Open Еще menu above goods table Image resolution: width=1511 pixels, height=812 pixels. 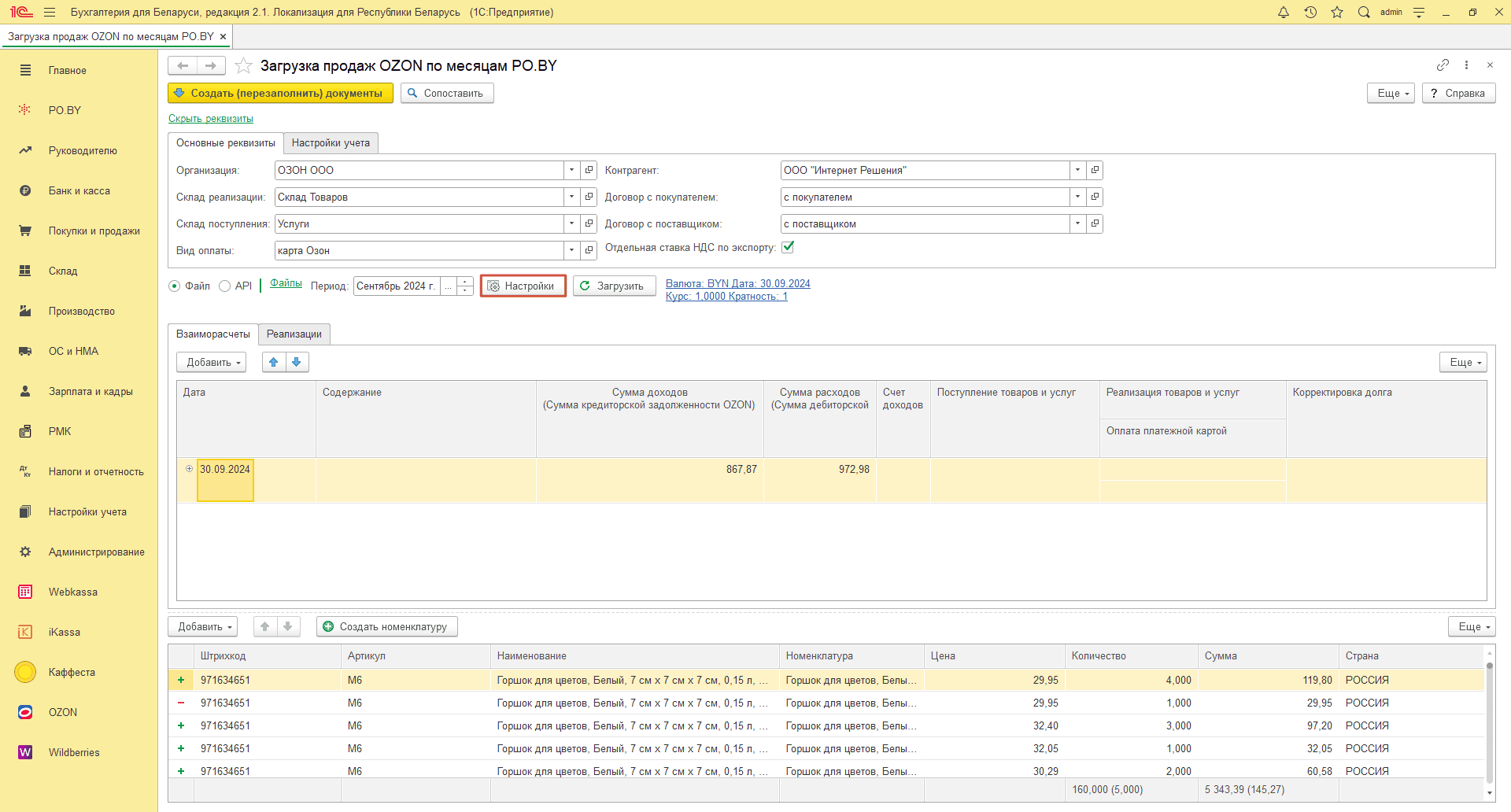coord(1472,626)
